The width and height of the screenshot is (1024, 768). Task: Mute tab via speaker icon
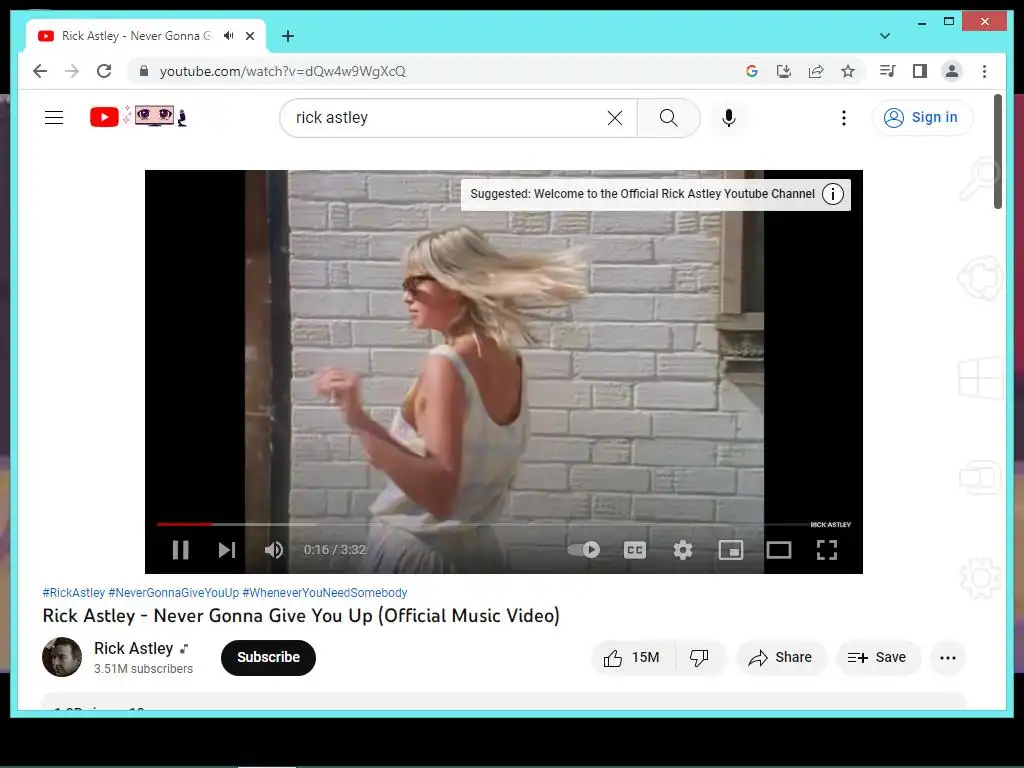[229, 36]
